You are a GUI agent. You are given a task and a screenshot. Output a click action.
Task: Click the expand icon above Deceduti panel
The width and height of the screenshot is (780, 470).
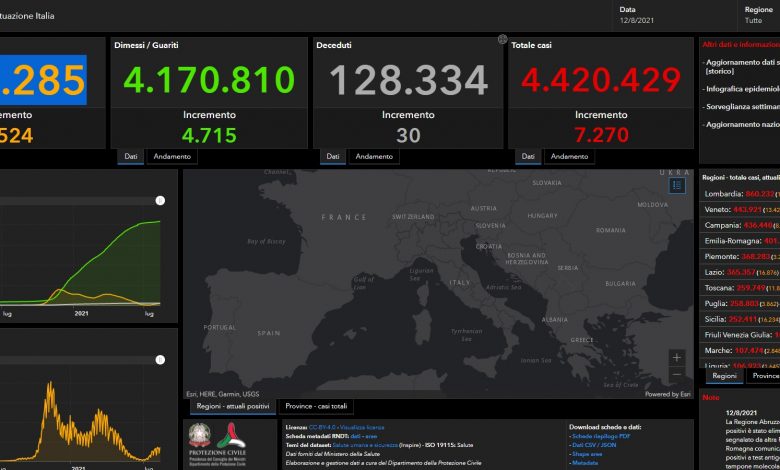(502, 40)
